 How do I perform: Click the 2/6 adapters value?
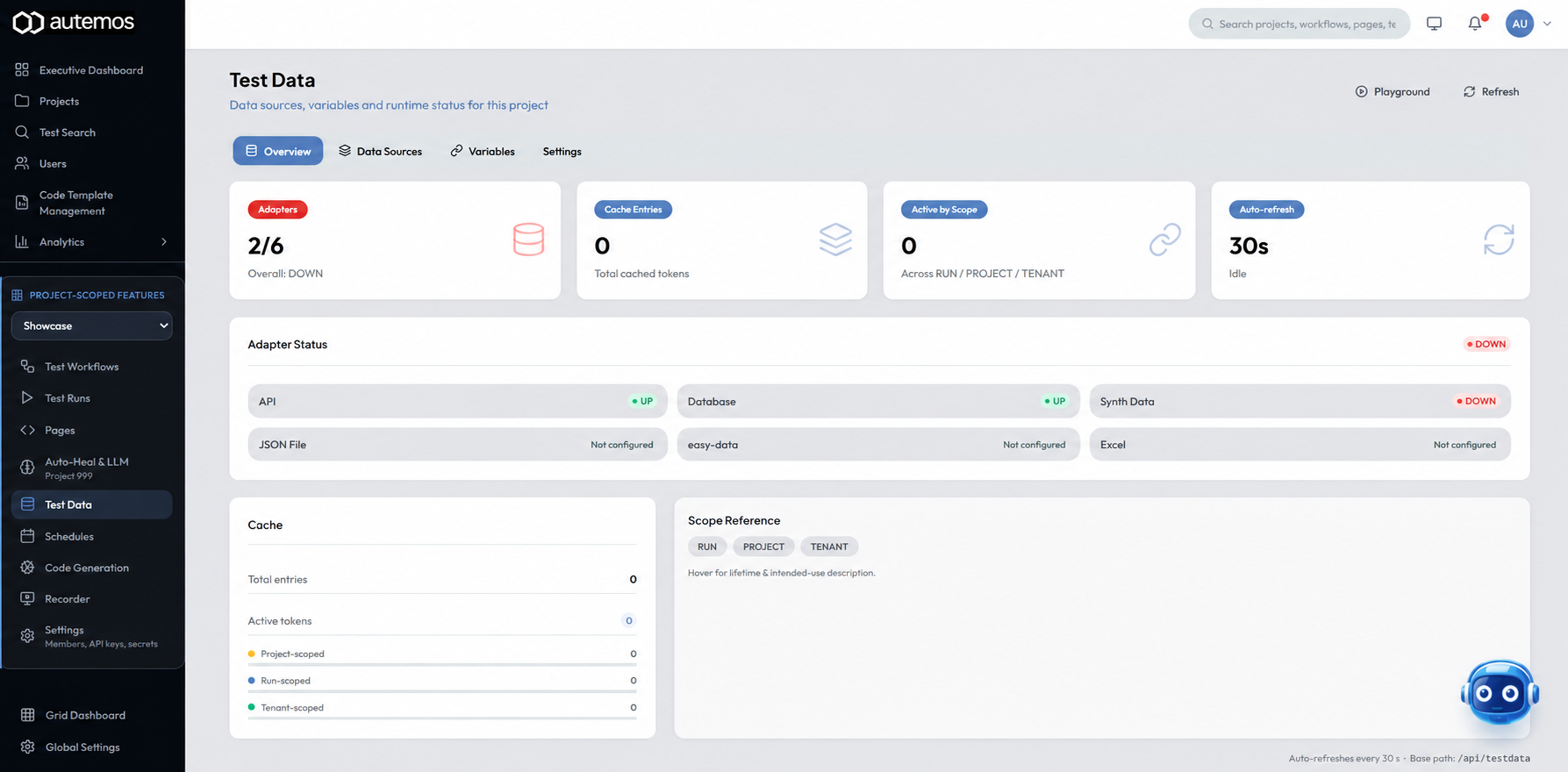(x=266, y=246)
